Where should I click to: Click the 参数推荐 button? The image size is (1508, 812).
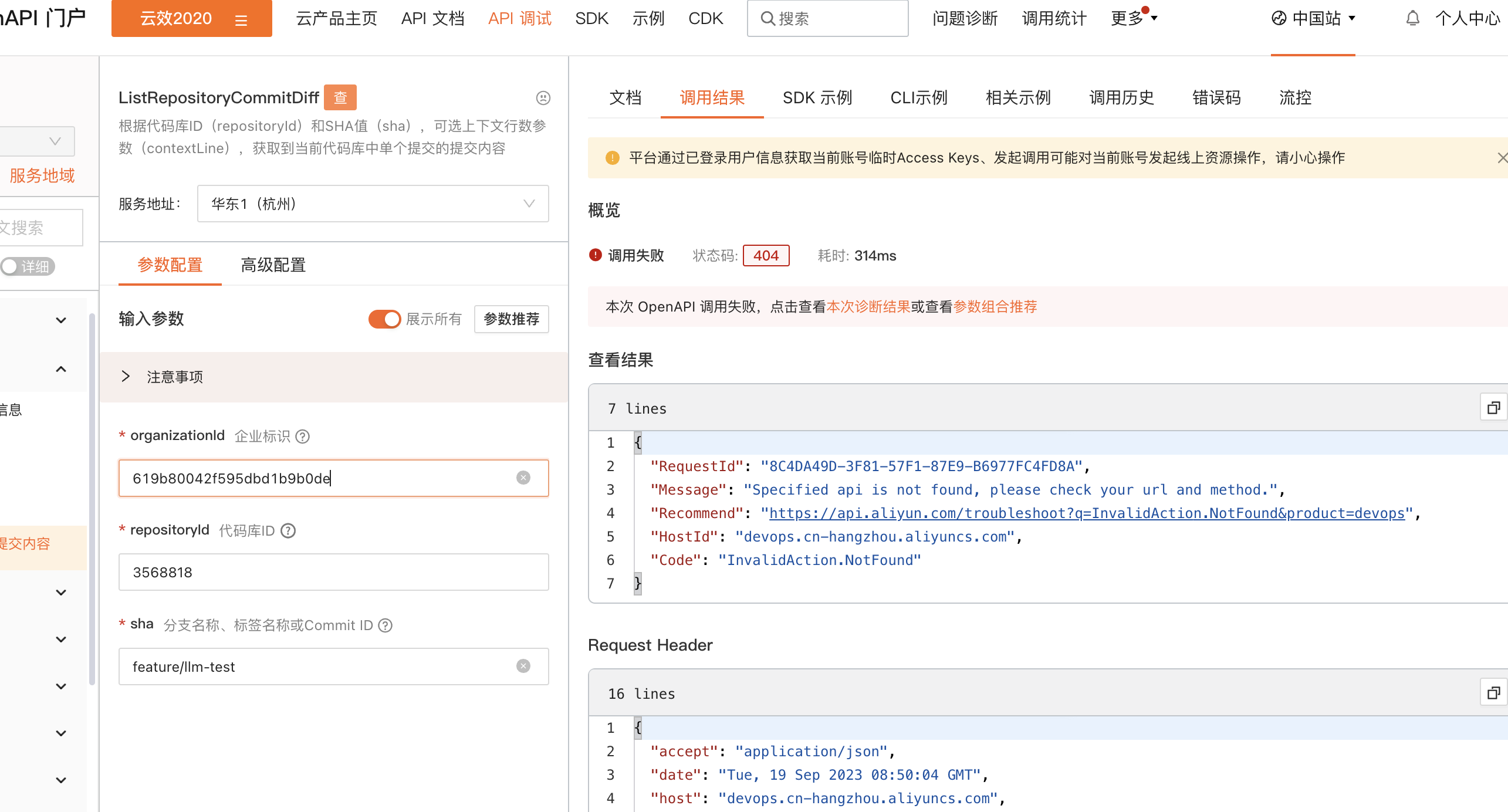[x=512, y=319]
